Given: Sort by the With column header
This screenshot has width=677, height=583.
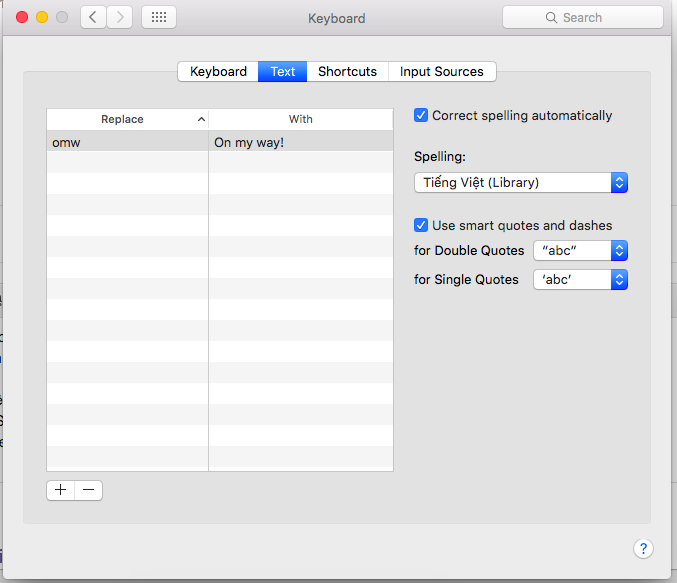Looking at the screenshot, I should pos(301,119).
